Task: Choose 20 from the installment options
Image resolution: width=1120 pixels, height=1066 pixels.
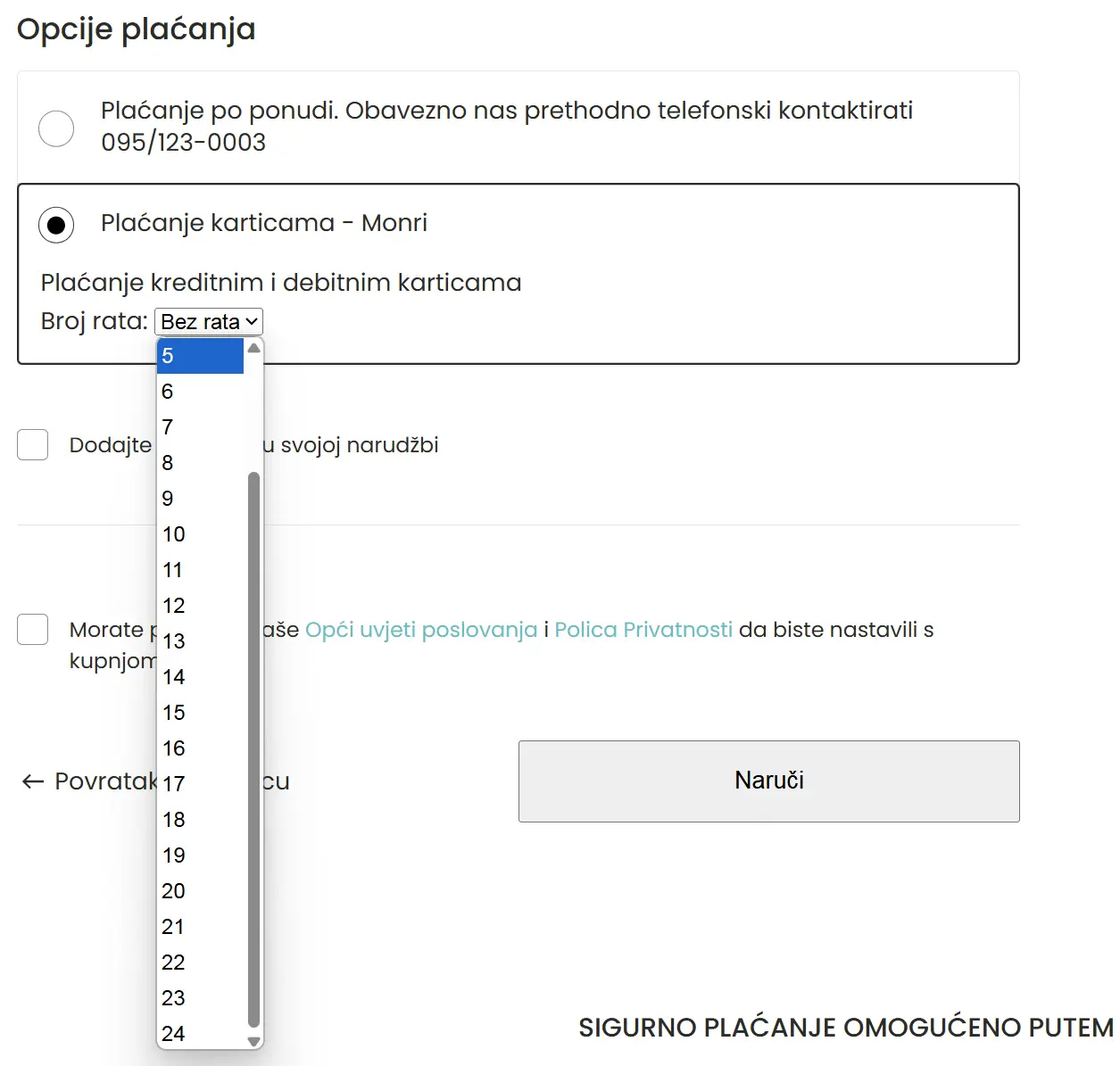Action: [x=198, y=890]
